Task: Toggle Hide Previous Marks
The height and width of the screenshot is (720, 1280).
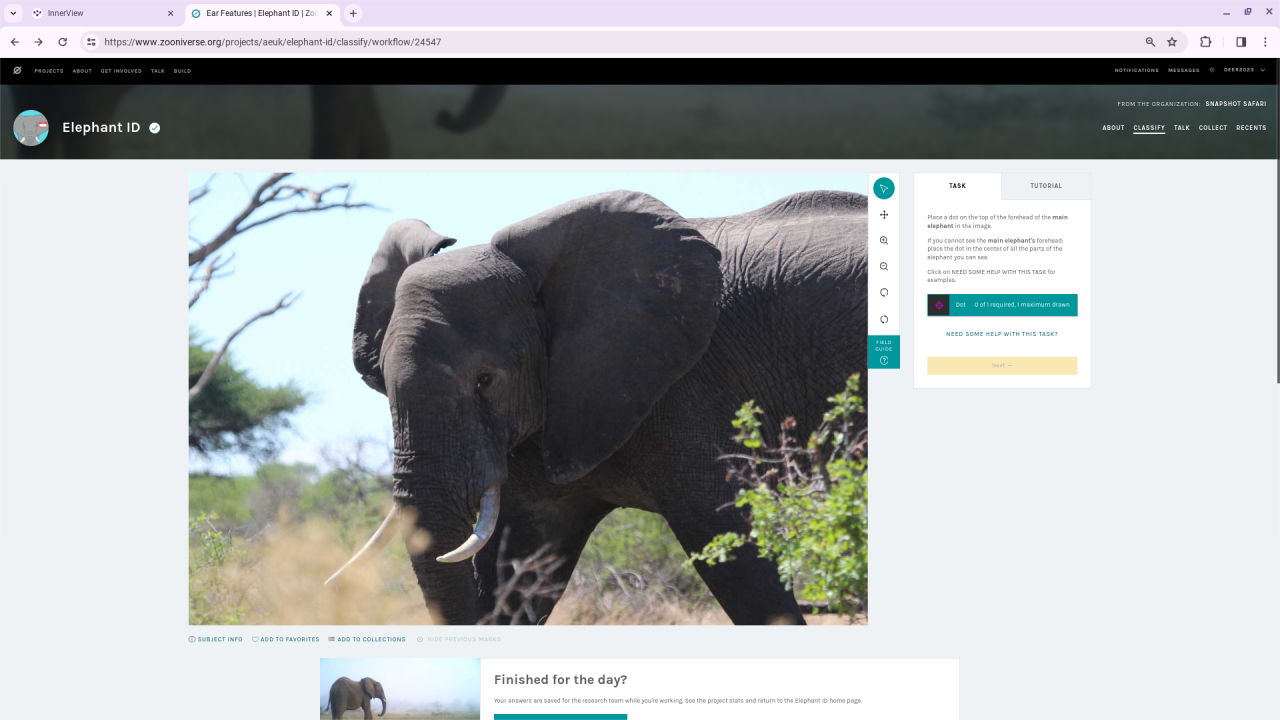Action: pyautogui.click(x=459, y=639)
